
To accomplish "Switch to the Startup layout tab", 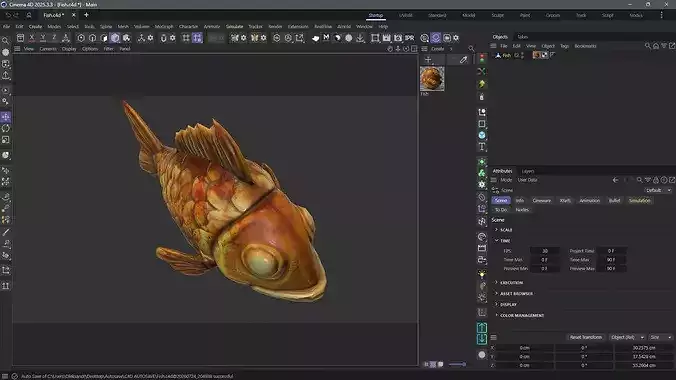I will tap(376, 15).
